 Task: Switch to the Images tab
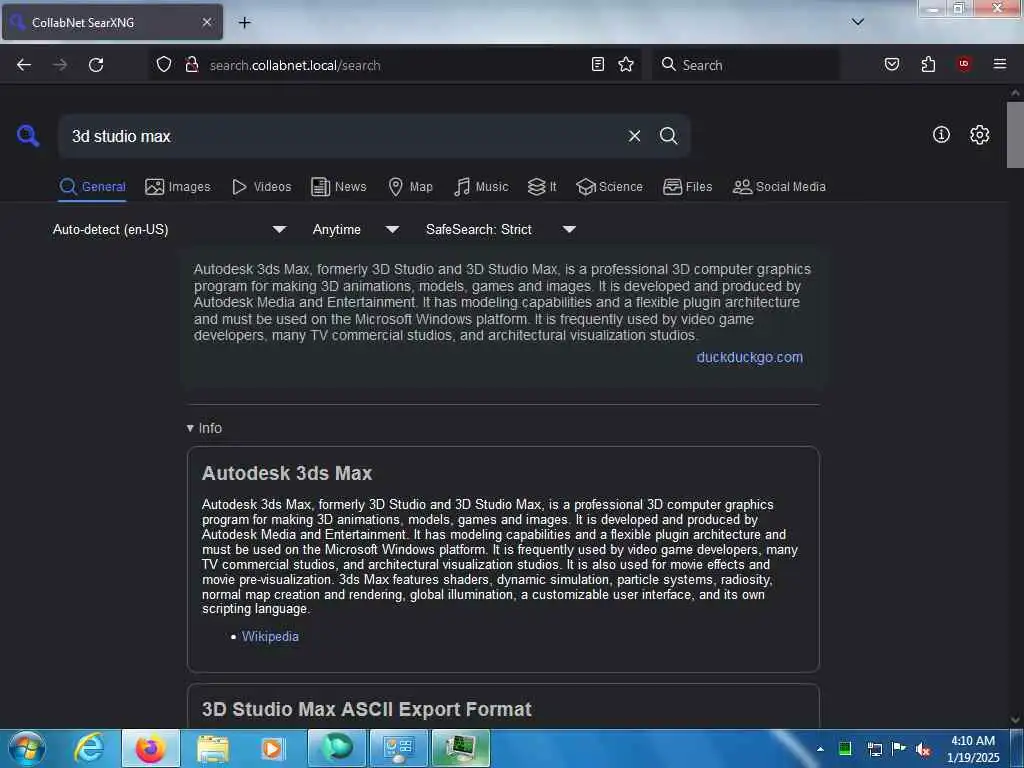point(178,187)
